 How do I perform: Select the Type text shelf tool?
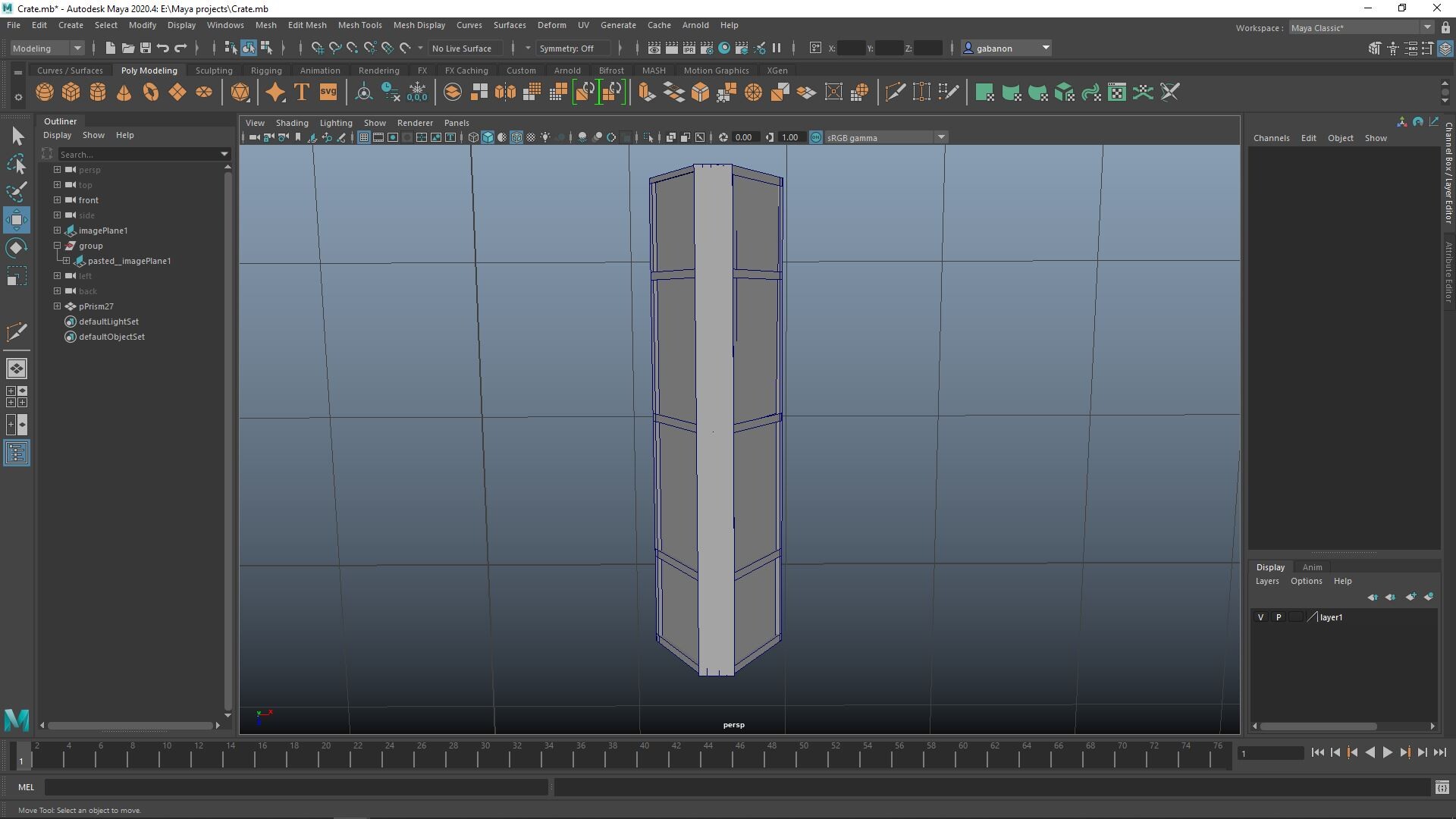(x=301, y=93)
